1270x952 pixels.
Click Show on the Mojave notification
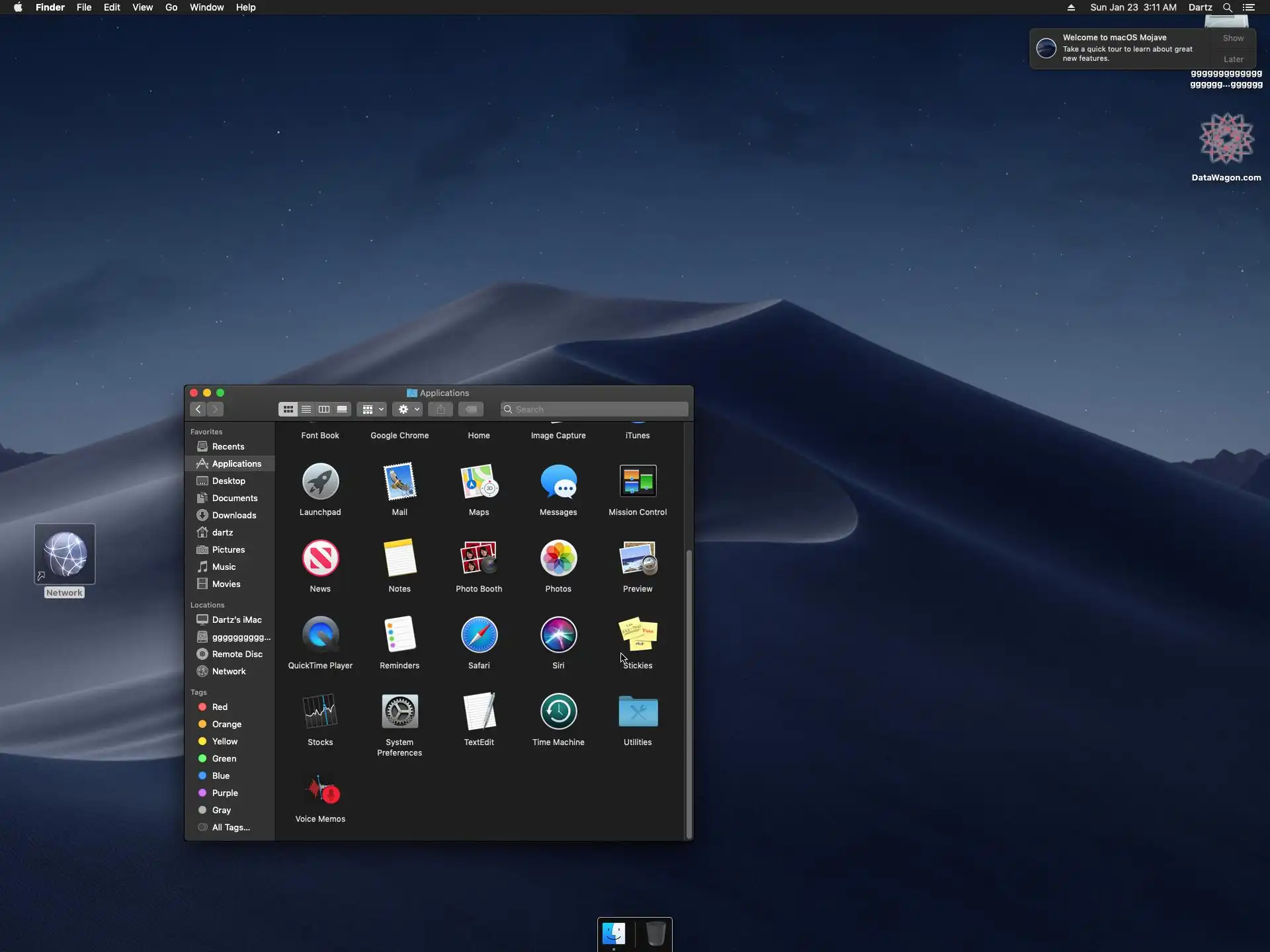pyautogui.click(x=1233, y=38)
